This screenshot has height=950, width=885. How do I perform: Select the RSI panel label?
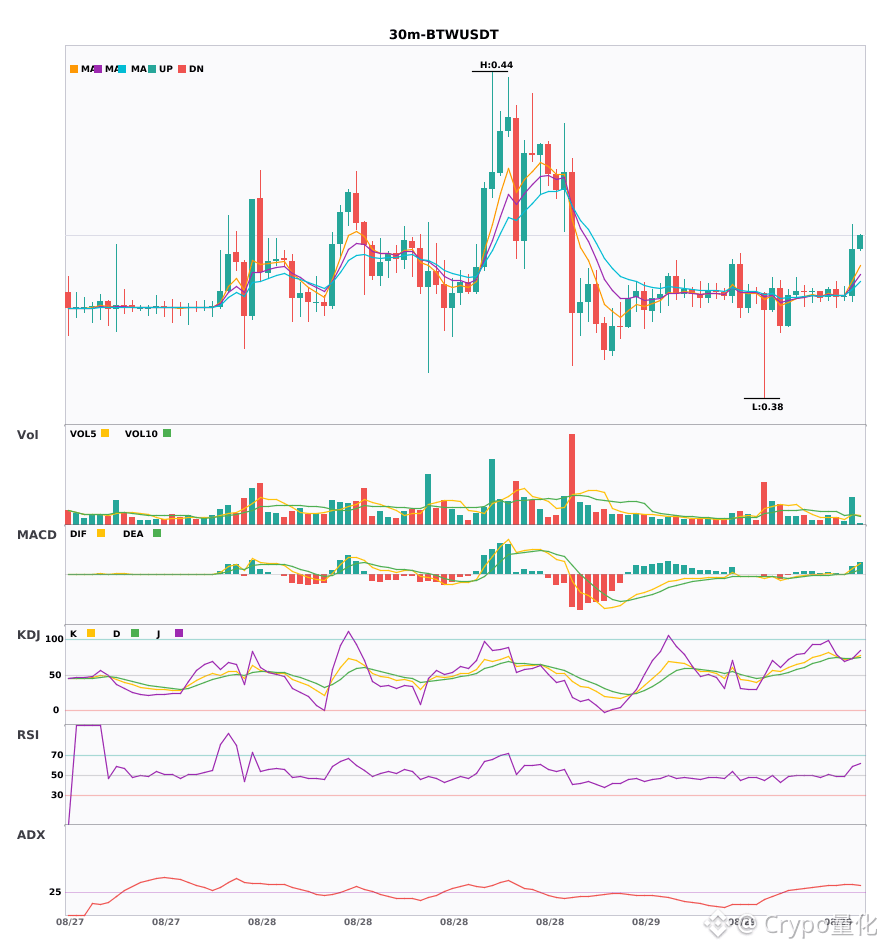[x=28, y=735]
